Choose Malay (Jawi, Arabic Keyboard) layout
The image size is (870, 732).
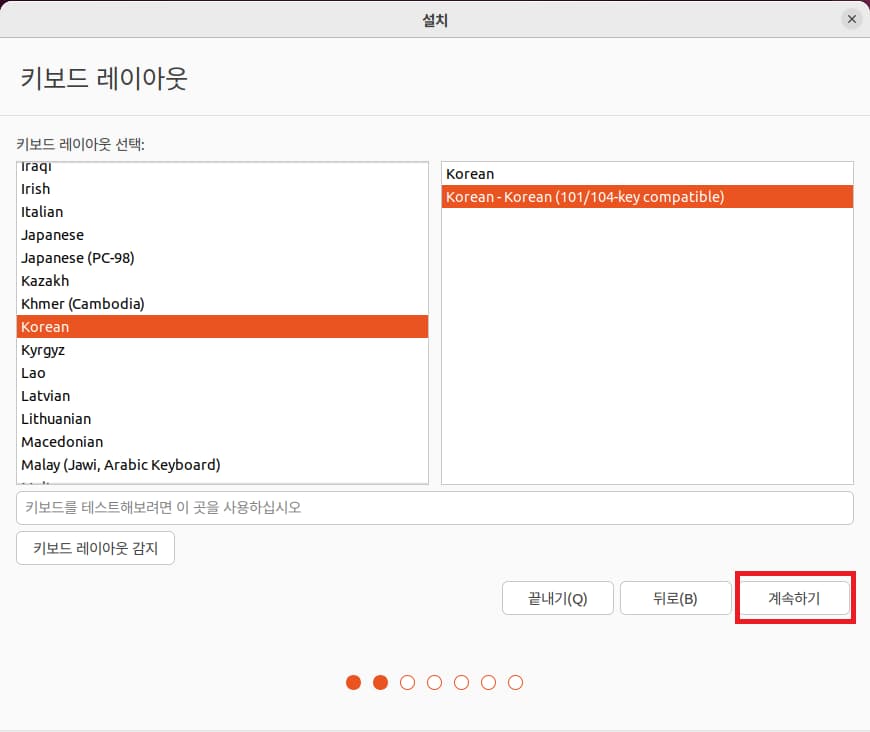(222, 465)
